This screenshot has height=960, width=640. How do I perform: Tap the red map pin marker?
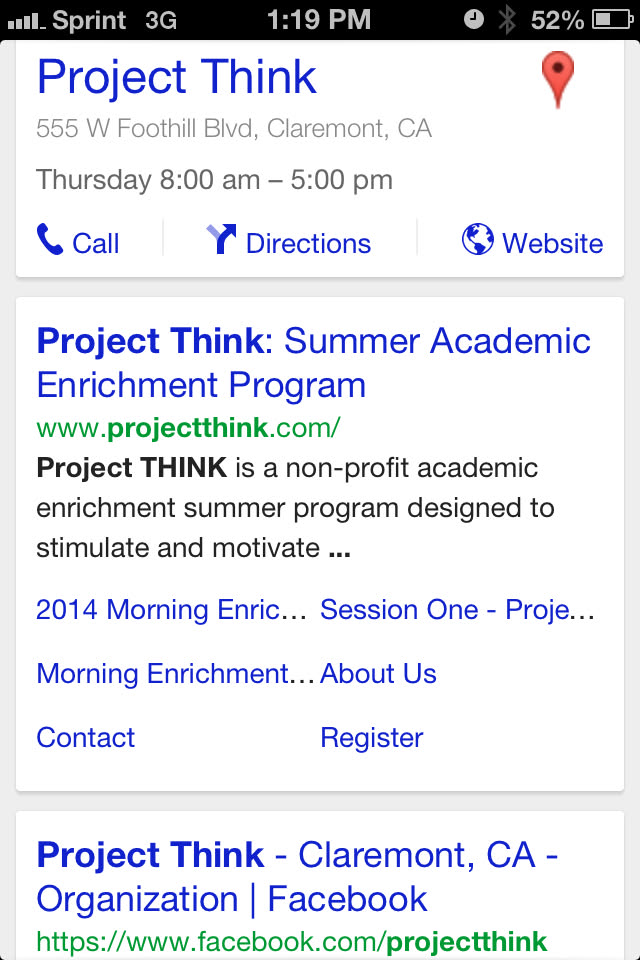pyautogui.click(x=557, y=79)
